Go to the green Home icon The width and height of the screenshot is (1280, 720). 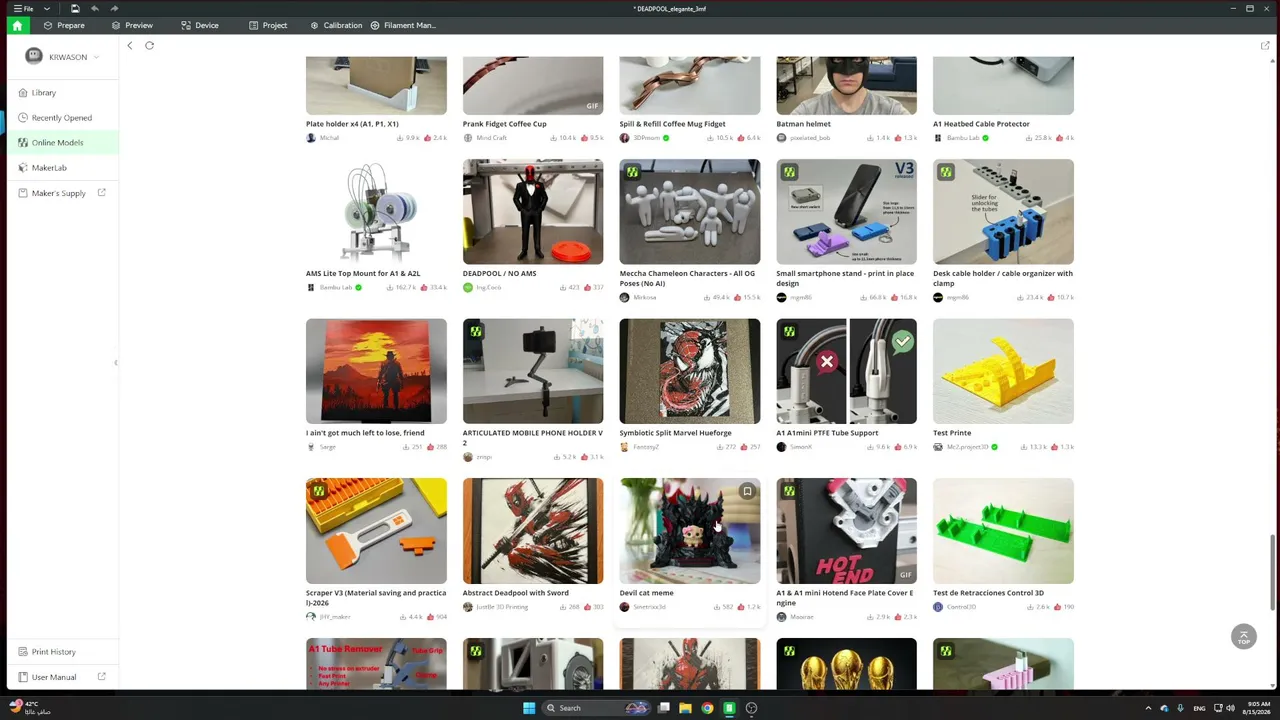tap(17, 25)
